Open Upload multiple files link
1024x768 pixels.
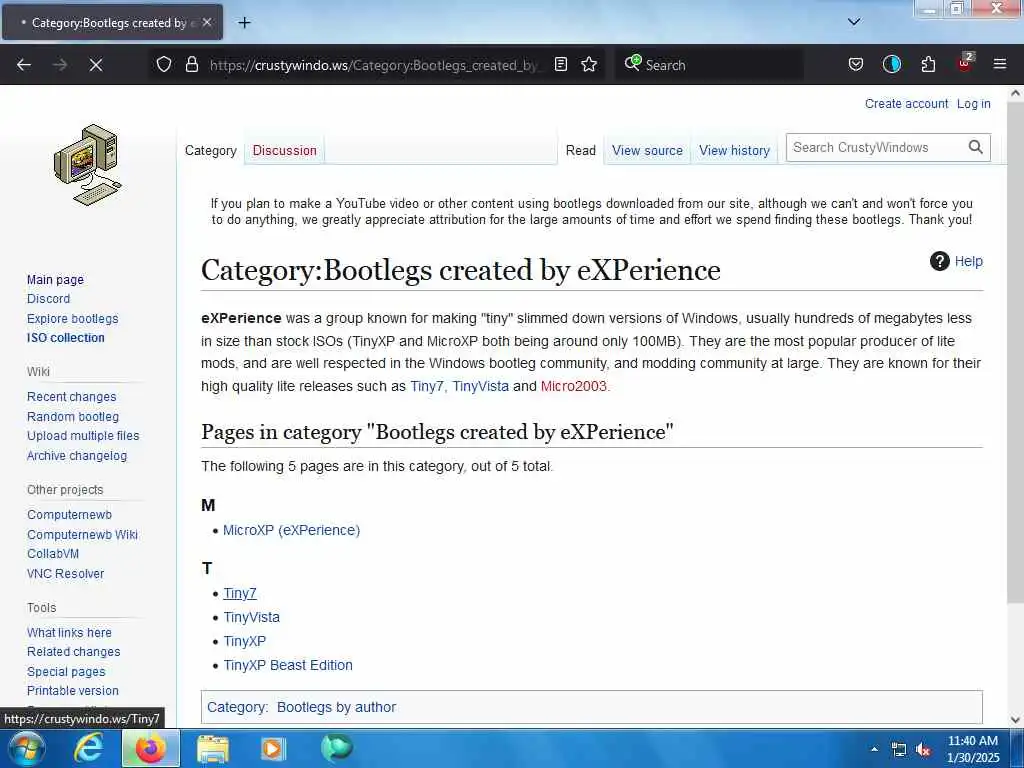coord(83,436)
